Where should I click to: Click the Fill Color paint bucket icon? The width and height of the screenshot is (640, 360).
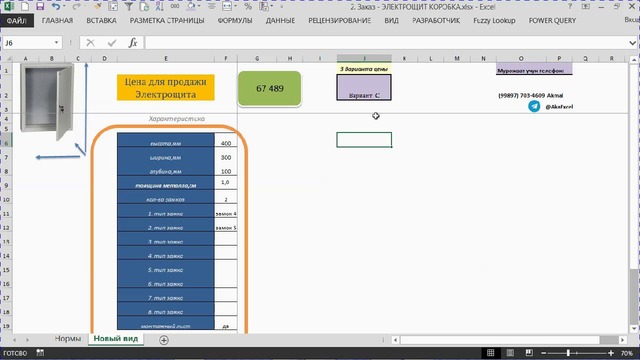coord(191,6)
